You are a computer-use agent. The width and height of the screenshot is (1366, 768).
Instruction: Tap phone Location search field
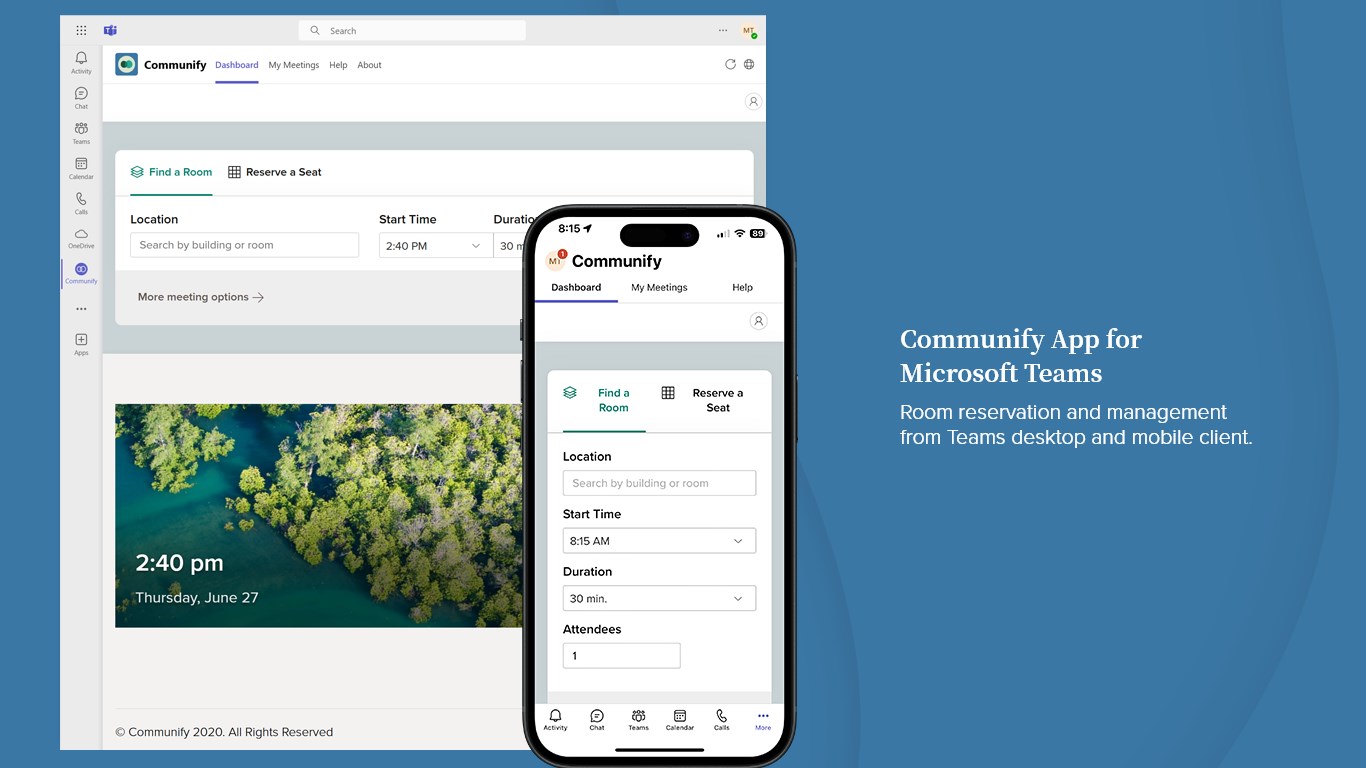(659, 483)
